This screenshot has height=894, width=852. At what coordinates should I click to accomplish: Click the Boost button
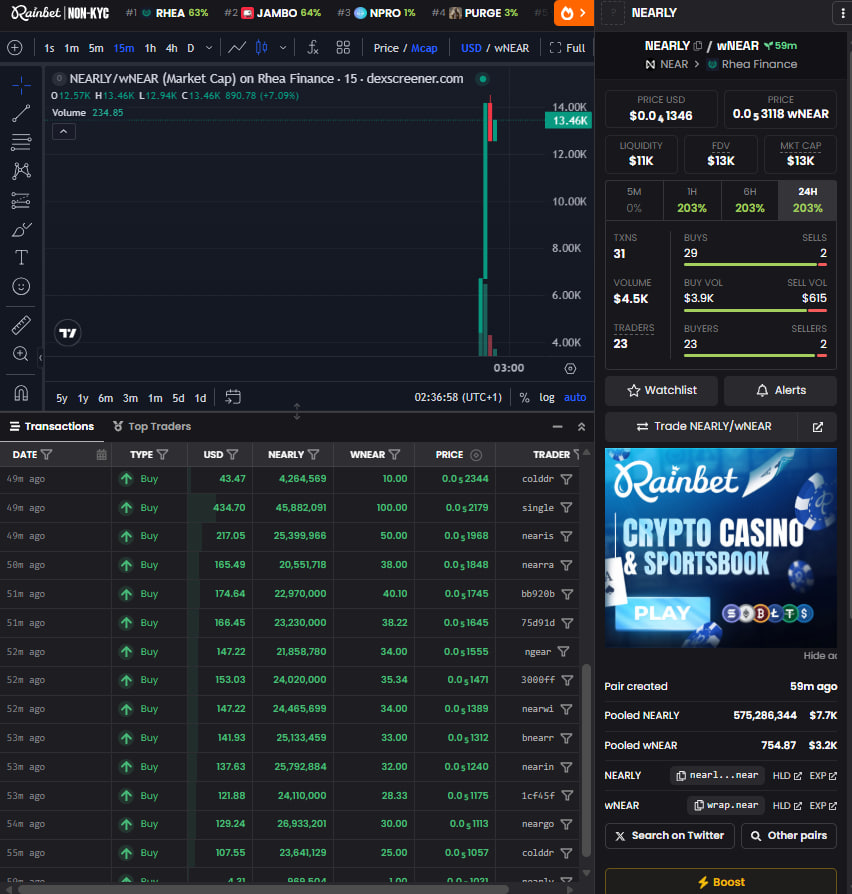pos(721,881)
